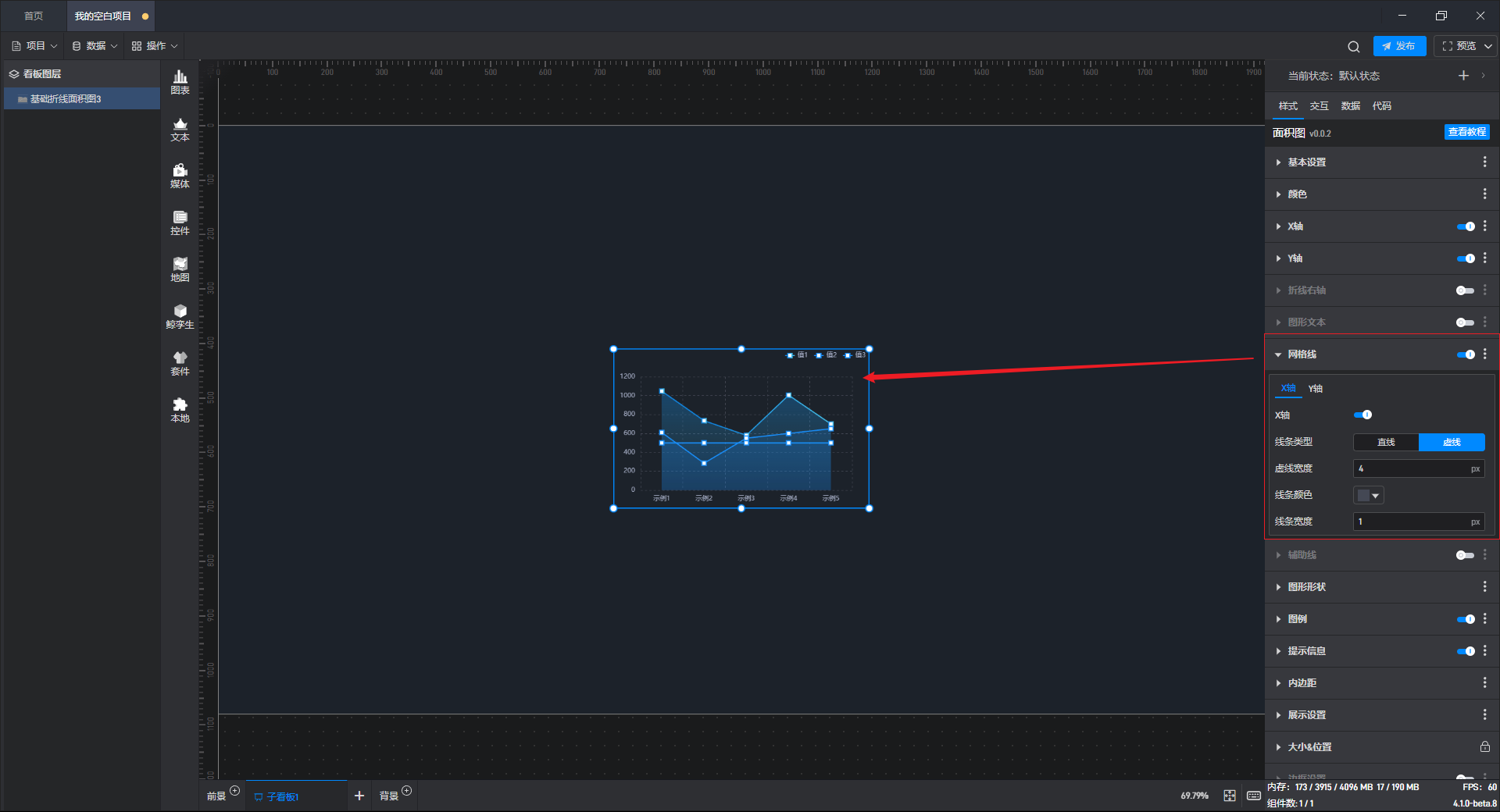
Task: Open the 预览 dropdown arrow
Action: [1488, 46]
